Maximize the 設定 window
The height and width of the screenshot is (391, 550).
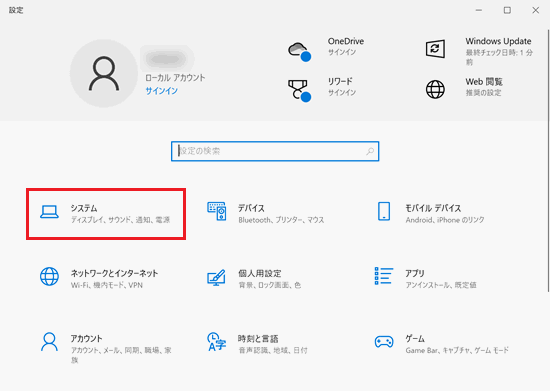507,10
